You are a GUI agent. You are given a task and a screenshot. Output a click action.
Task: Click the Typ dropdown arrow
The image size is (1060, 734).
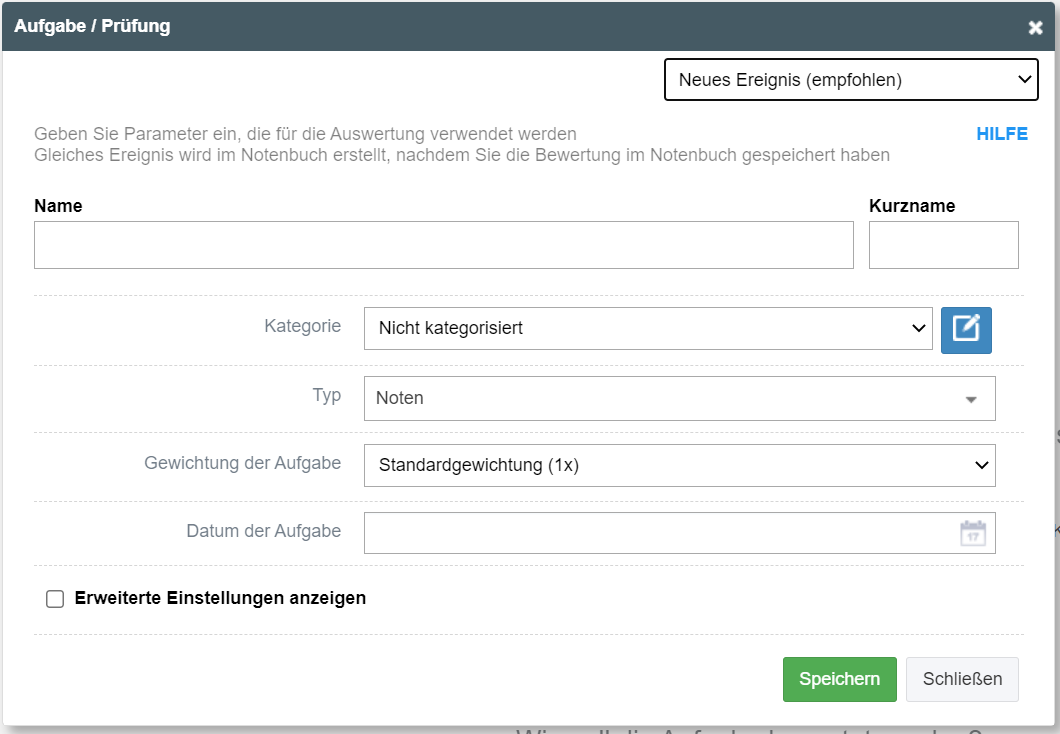point(969,398)
